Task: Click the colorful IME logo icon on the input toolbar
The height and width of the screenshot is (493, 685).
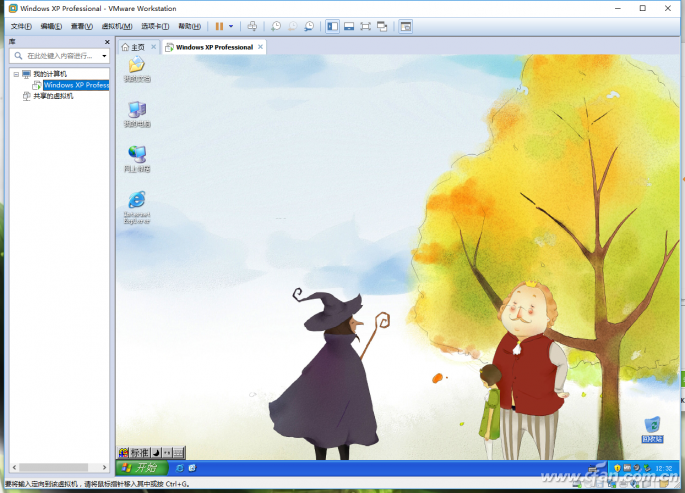Action: point(124,453)
